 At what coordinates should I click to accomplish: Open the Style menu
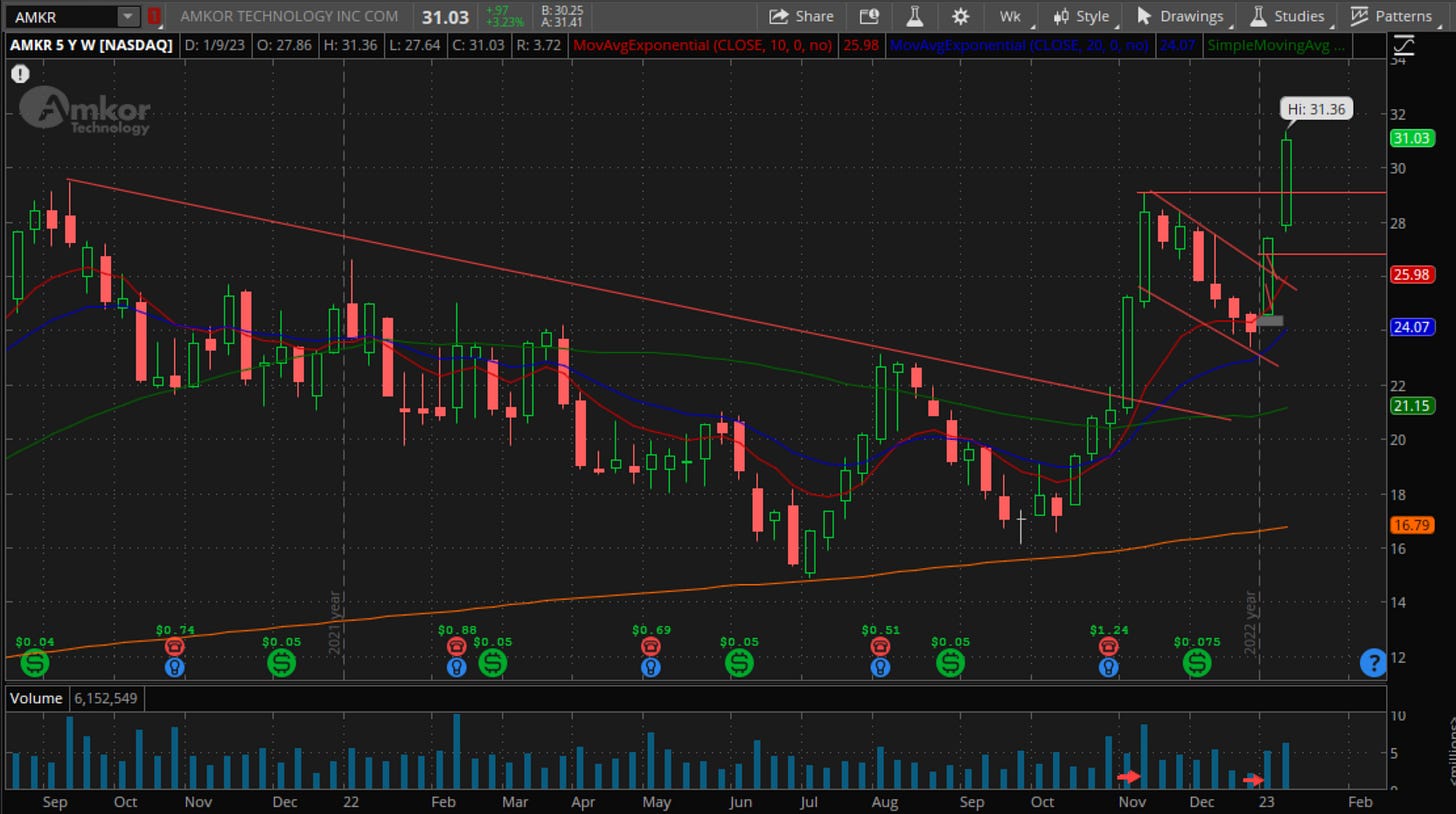click(x=1081, y=16)
